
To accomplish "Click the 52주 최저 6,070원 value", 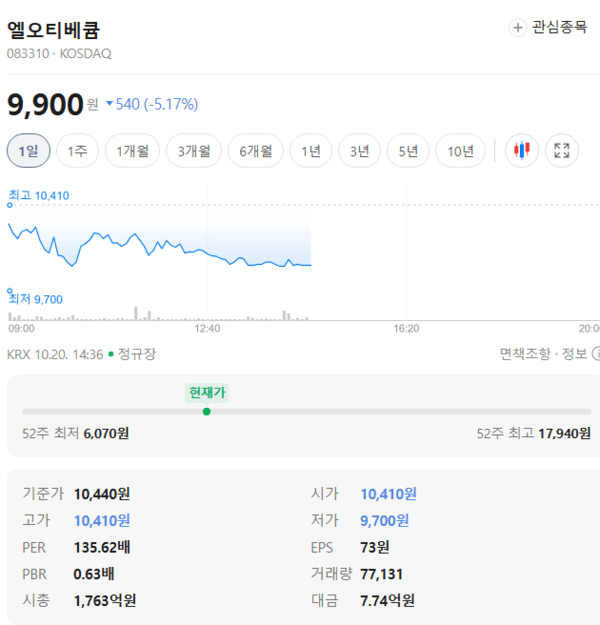I will [x=106, y=433].
